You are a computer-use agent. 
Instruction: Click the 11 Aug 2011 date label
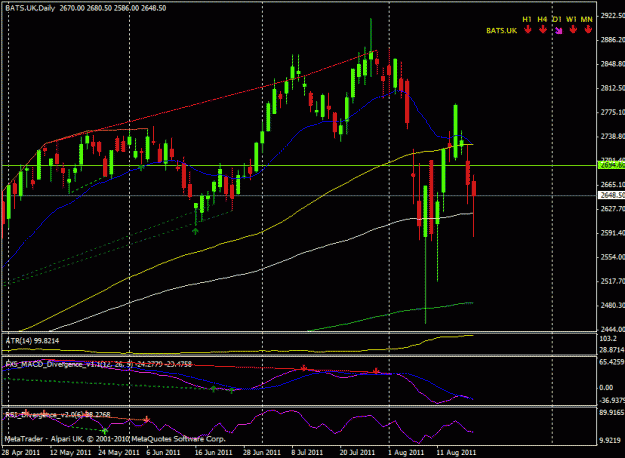tap(456, 452)
